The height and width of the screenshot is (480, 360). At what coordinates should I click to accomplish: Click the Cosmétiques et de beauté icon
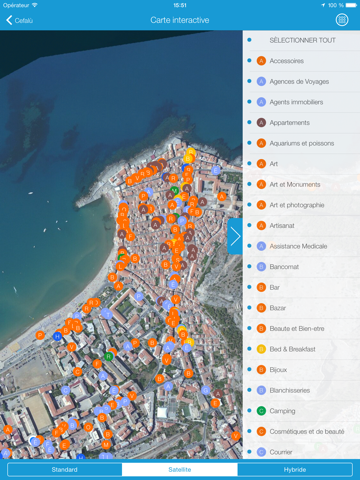(x=261, y=432)
